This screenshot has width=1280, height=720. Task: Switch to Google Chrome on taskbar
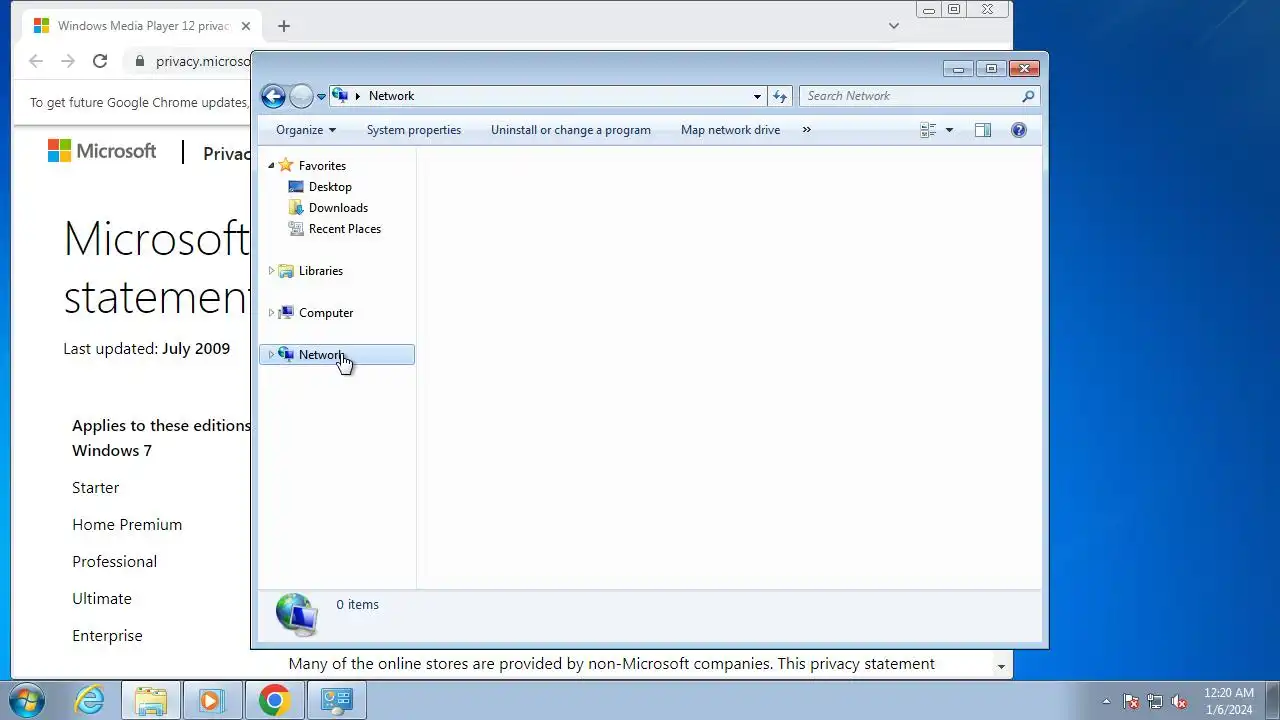[274, 700]
